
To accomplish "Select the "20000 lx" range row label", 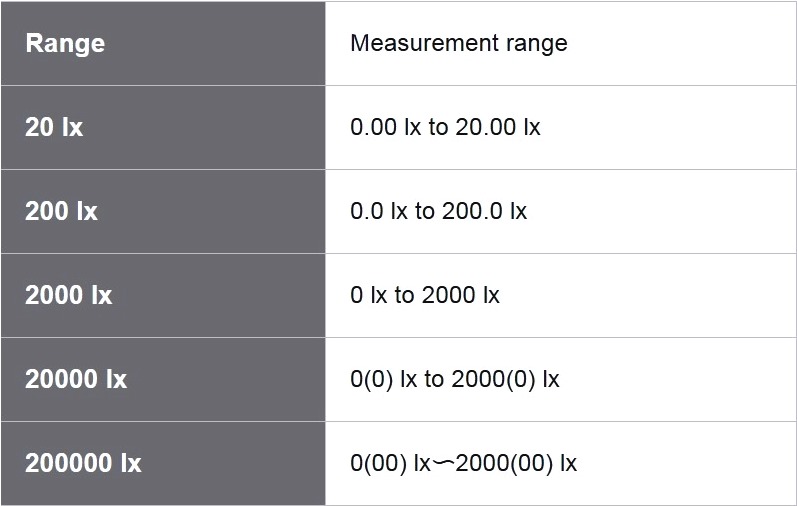I will point(76,380).
